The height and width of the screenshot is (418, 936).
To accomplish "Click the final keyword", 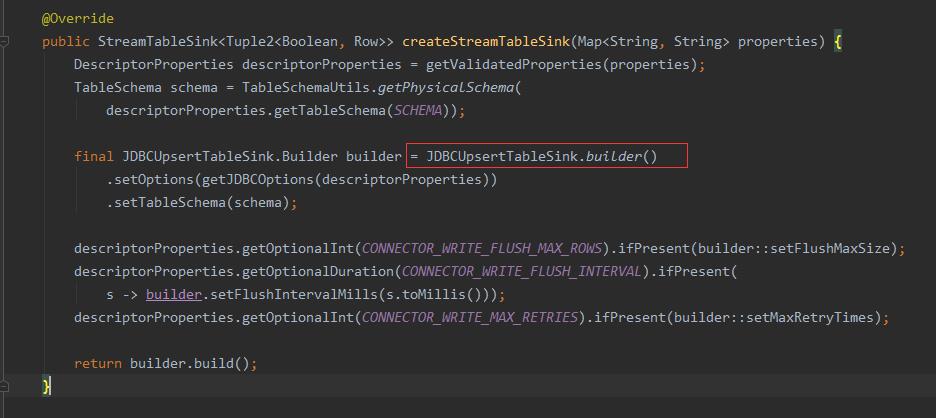I will point(94,156).
